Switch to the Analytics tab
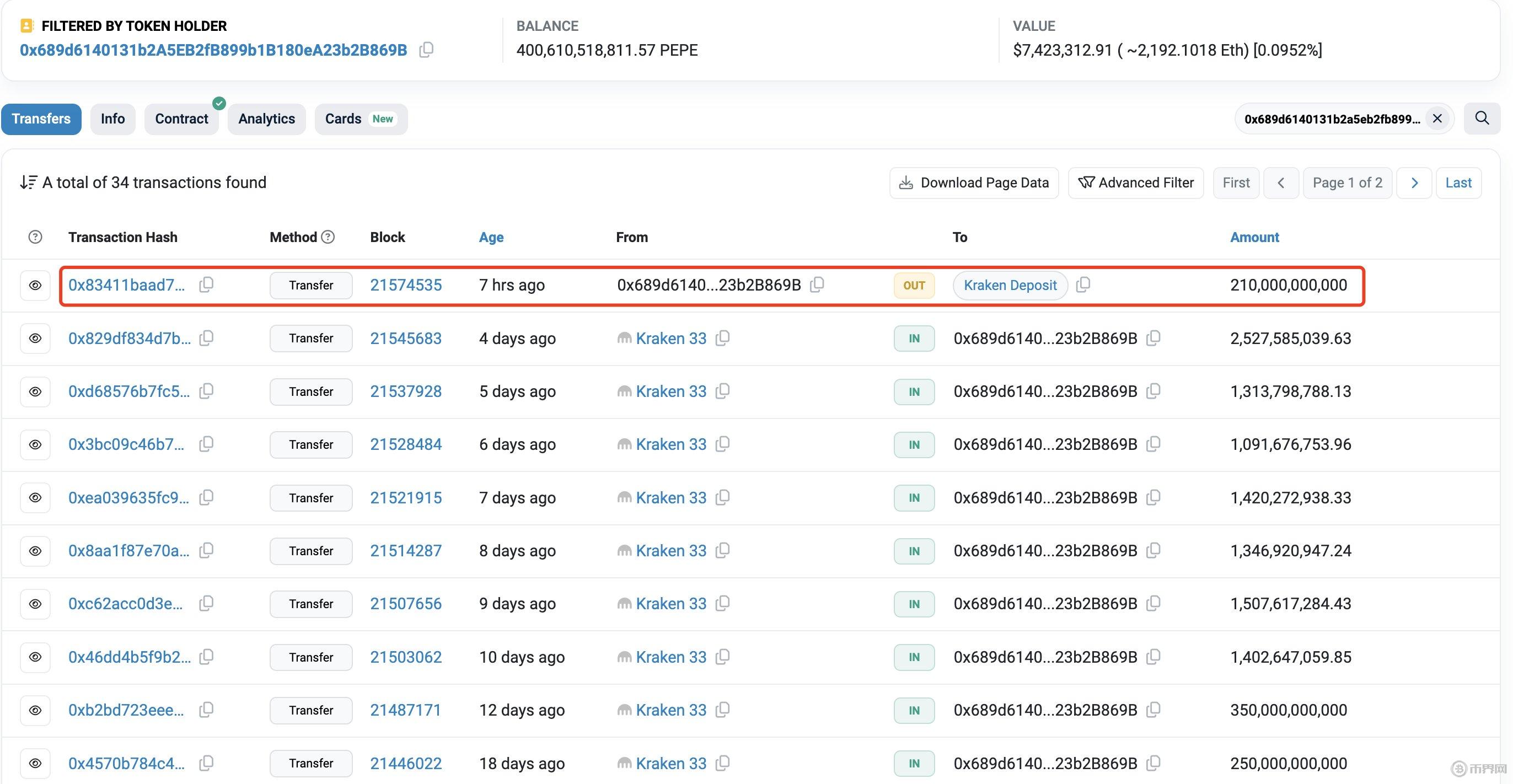The width and height of the screenshot is (1513, 784). coord(267,119)
